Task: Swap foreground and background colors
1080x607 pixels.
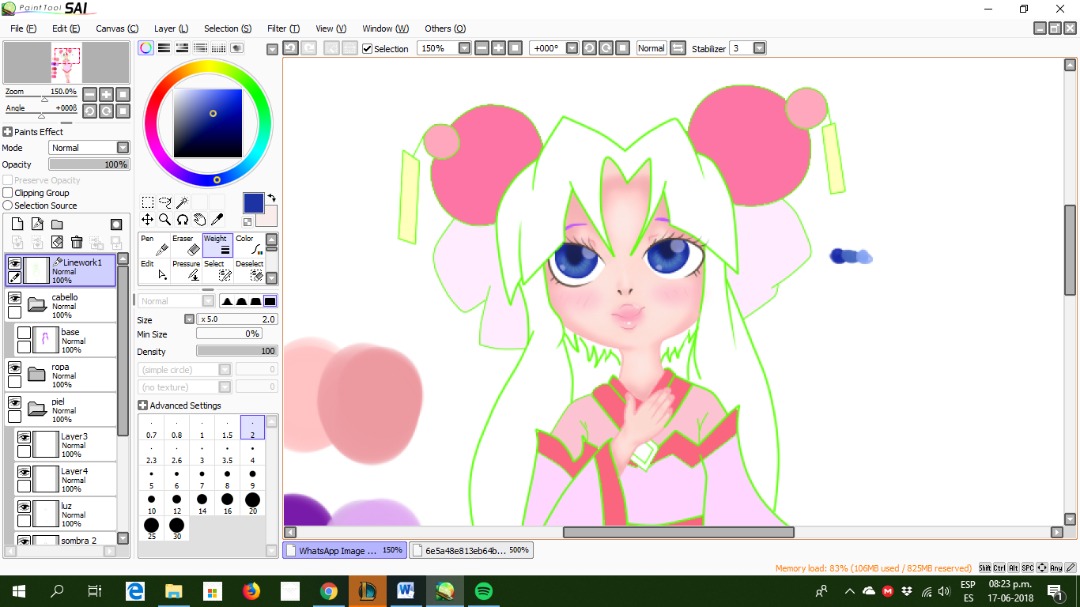Action: pyautogui.click(x=271, y=198)
